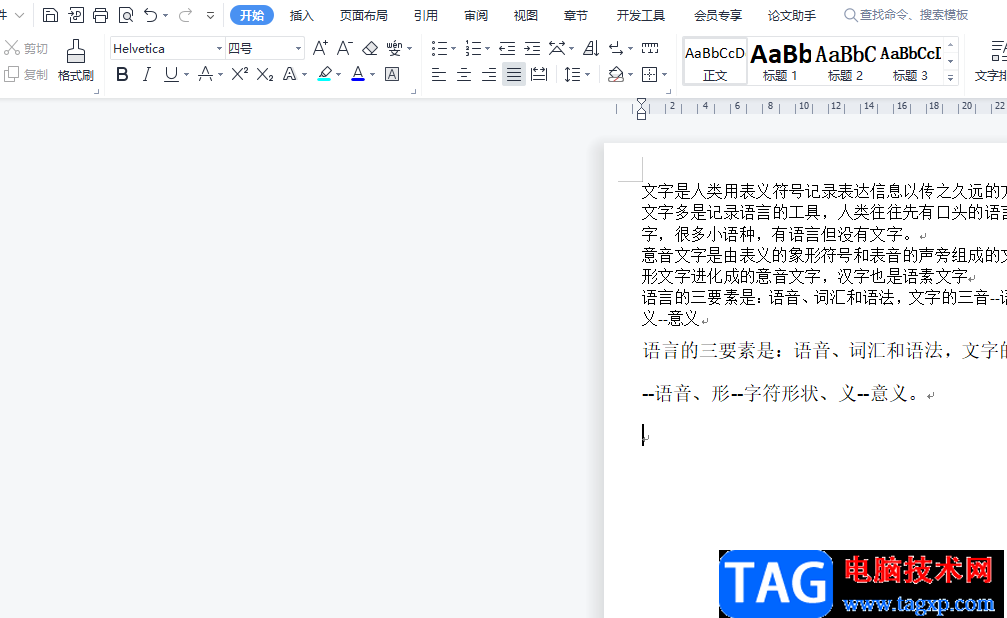Open the 开始 ribbon tab
The height and width of the screenshot is (618, 1007).
[252, 15]
